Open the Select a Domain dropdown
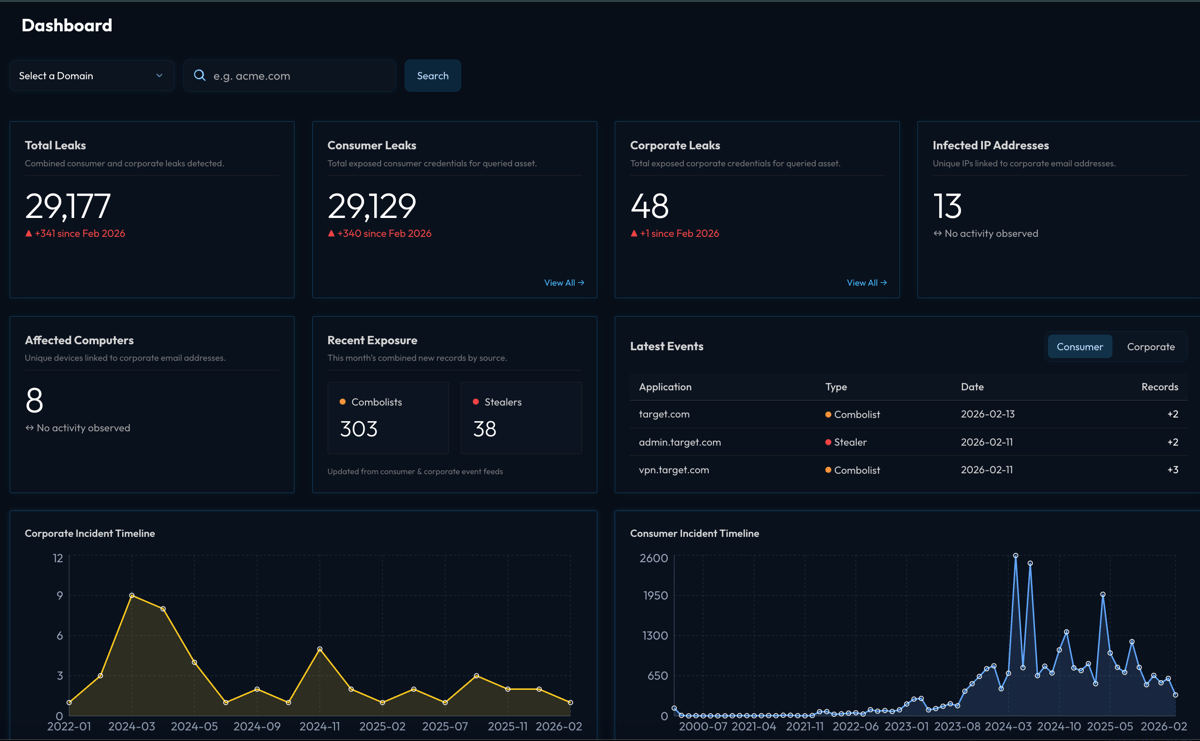The height and width of the screenshot is (741, 1200). (91, 75)
